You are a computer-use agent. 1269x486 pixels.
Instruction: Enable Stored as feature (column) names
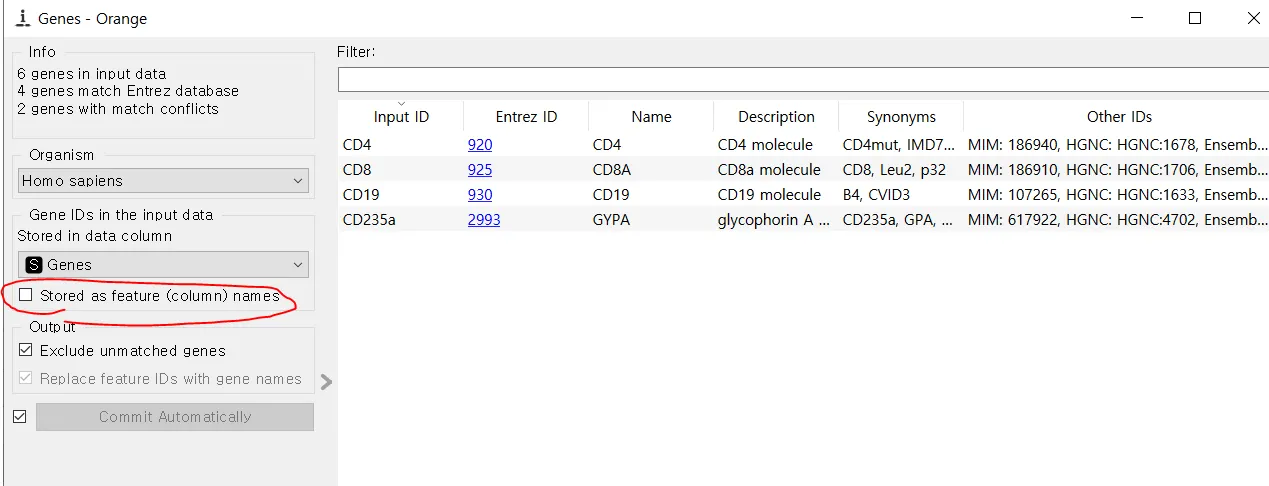click(x=26, y=296)
